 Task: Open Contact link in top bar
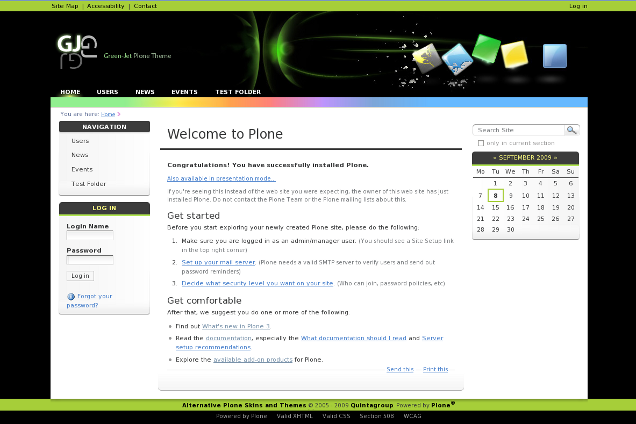click(145, 6)
